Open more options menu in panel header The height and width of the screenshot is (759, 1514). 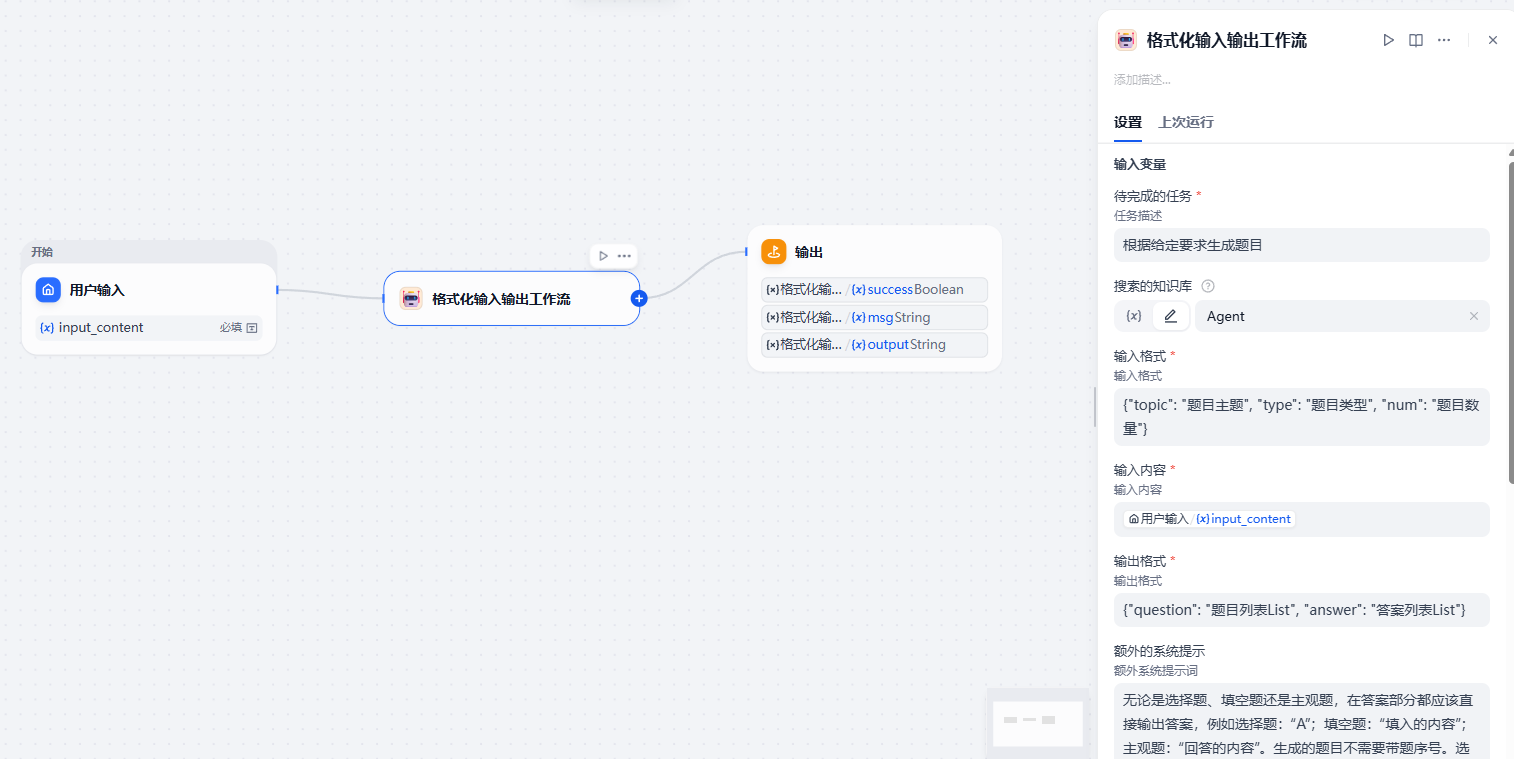pos(1444,40)
